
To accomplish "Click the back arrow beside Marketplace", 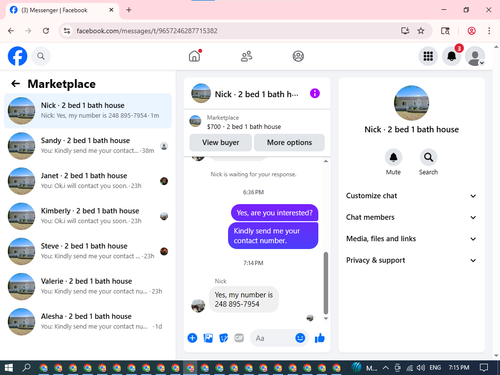I will click(15, 83).
